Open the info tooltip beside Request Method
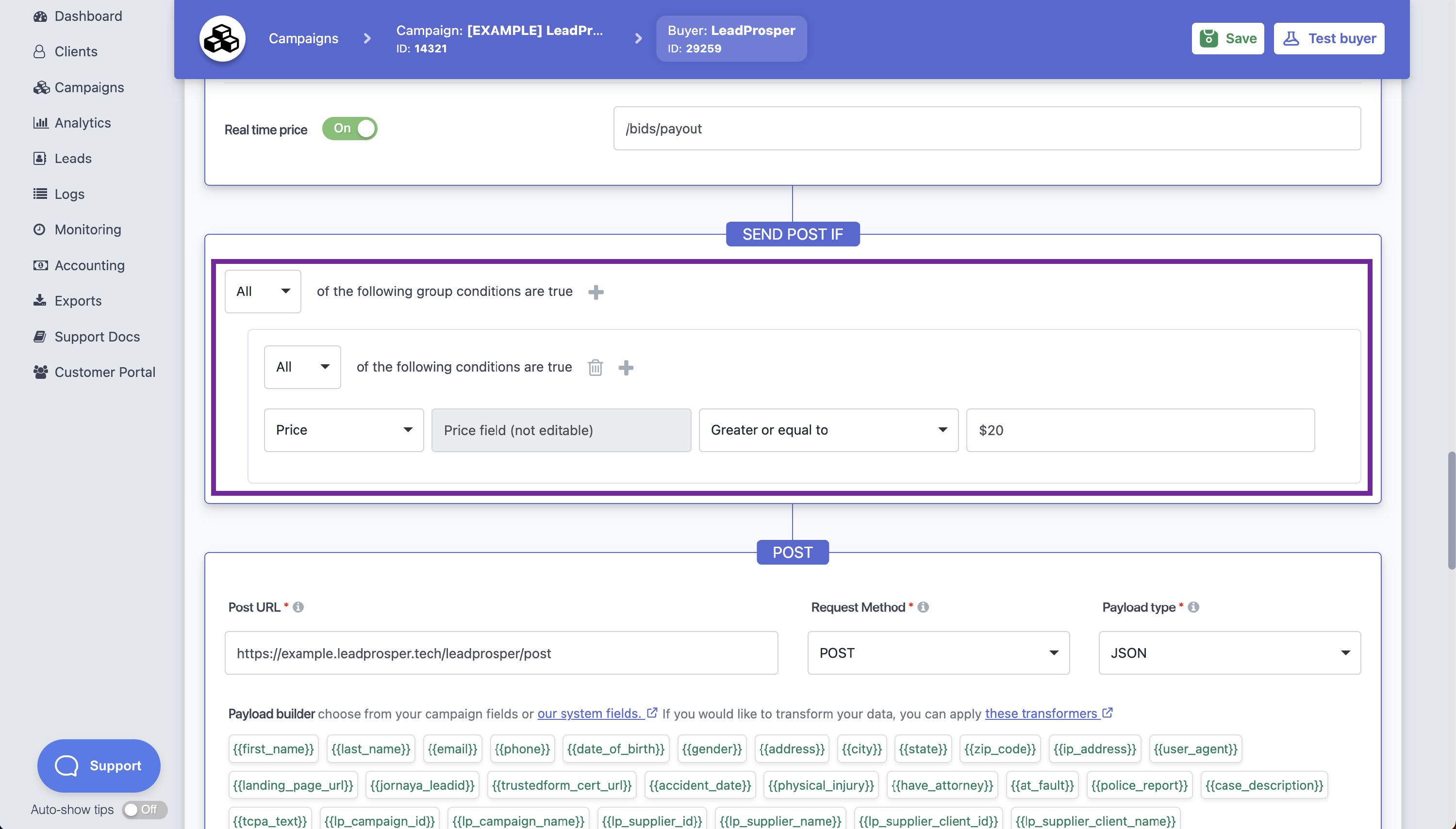The width and height of the screenshot is (1456, 829). (x=924, y=607)
